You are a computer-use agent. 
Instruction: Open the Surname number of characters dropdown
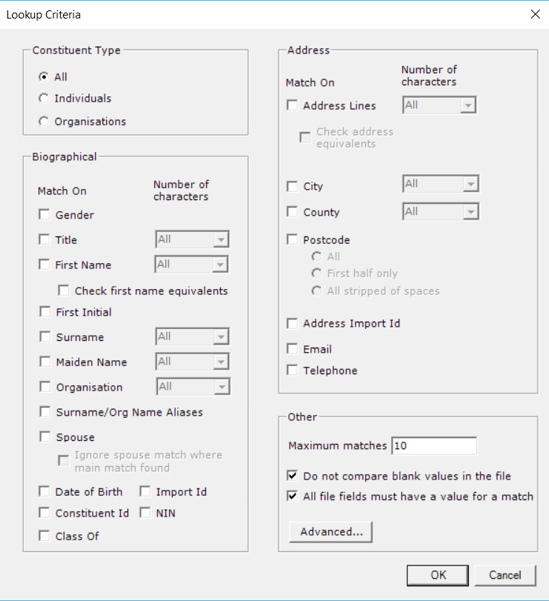tap(192, 337)
